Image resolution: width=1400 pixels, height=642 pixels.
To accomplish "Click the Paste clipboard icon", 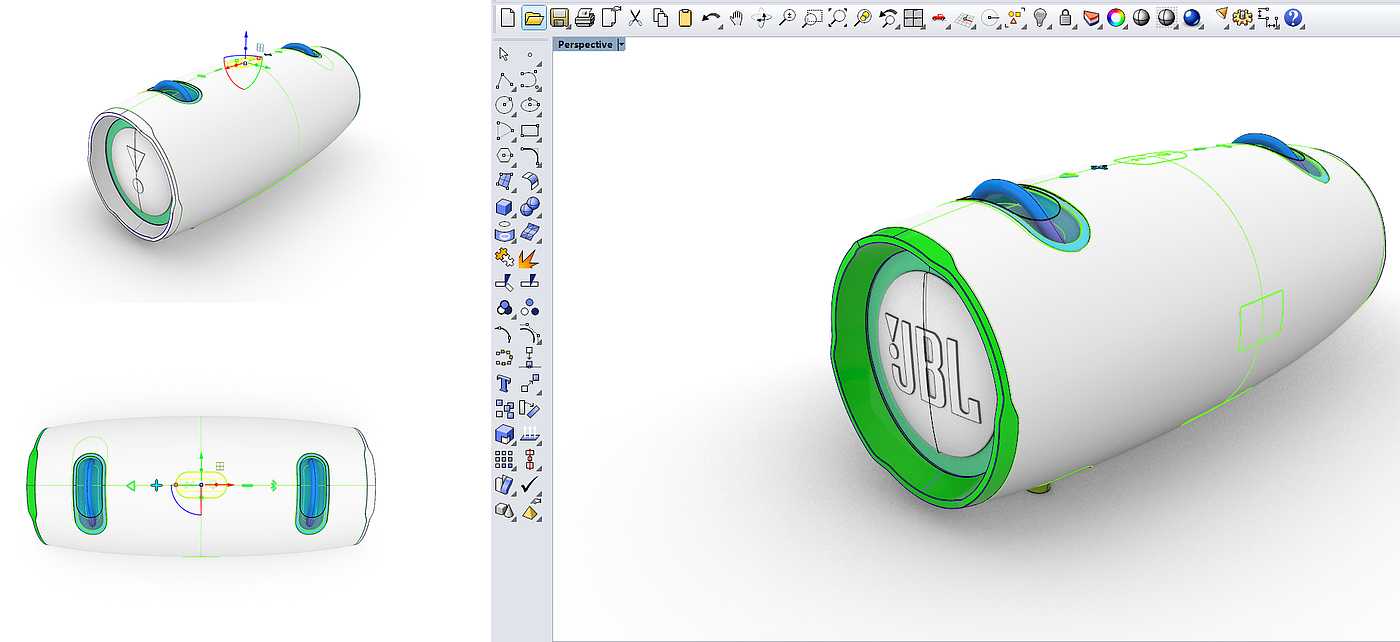I will (685, 17).
